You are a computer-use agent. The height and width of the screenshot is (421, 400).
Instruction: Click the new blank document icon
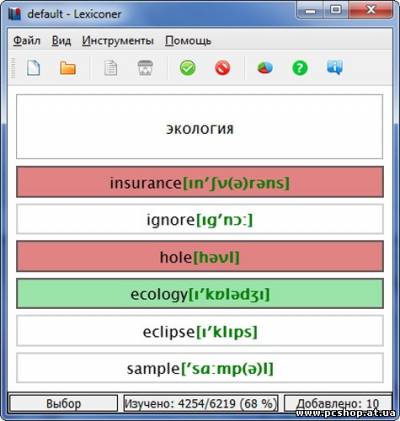[33, 68]
